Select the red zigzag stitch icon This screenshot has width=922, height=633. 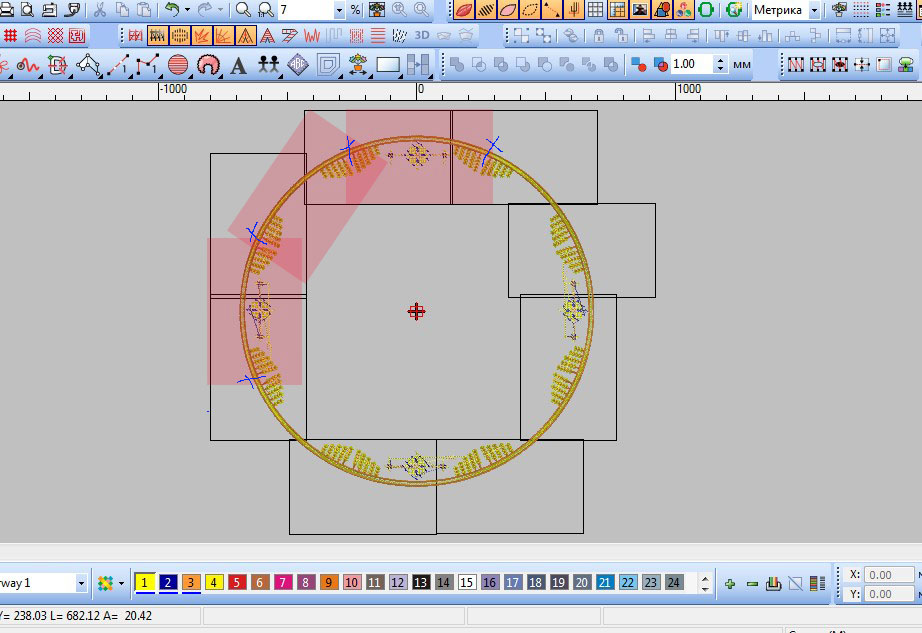pyautogui.click(x=312, y=36)
